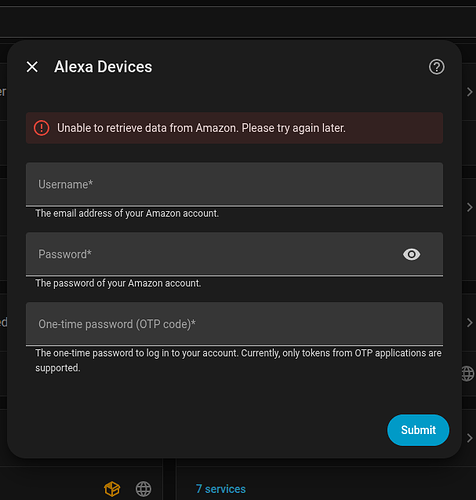Open the help question mark icon

click(x=436, y=67)
